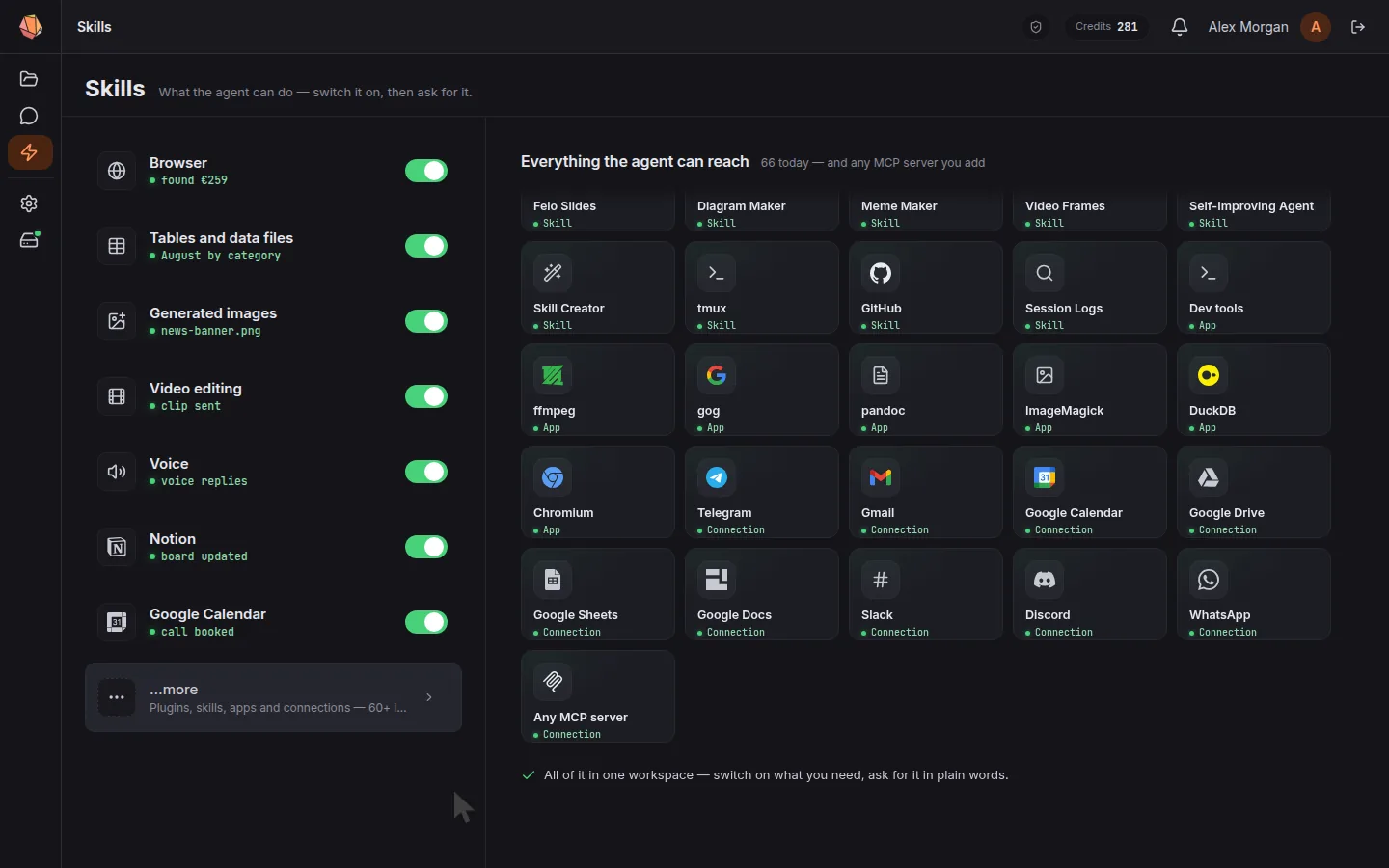Click the Google Sheets icon in grid
The width and height of the screenshot is (1389, 868).
[x=553, y=580]
